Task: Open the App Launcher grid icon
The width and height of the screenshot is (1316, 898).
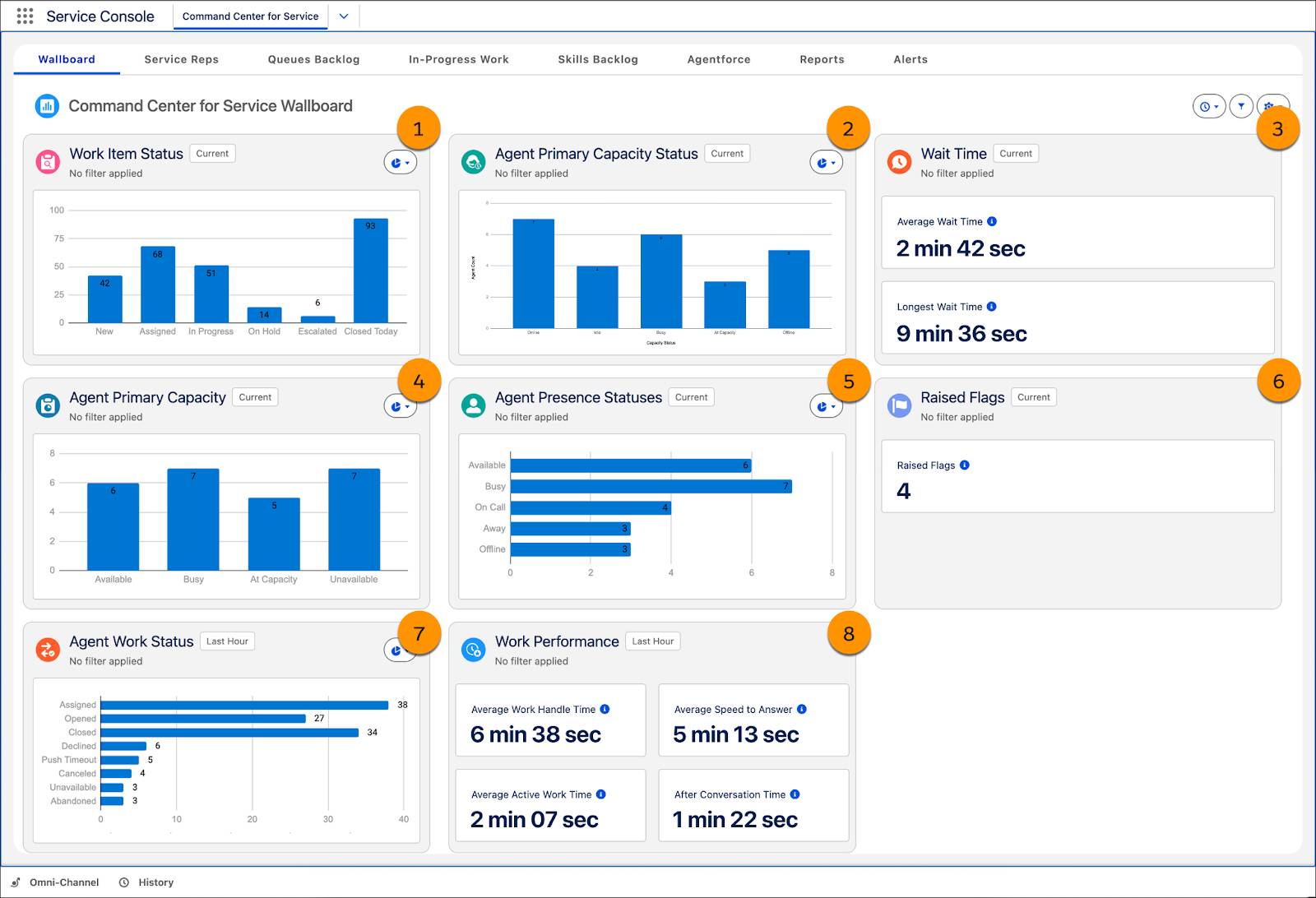Action: (x=25, y=16)
